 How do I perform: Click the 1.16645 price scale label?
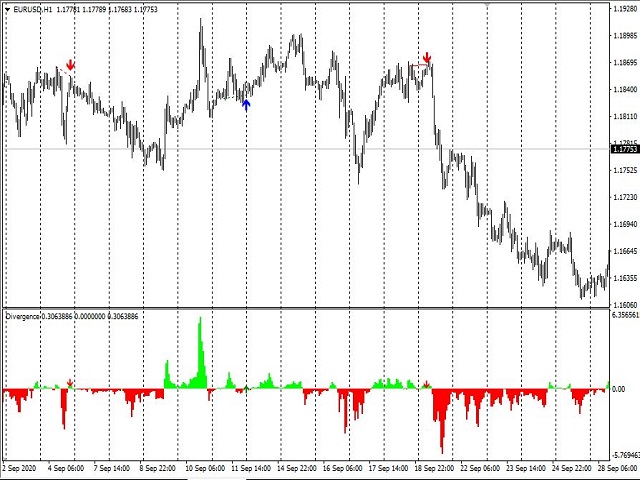[x=623, y=251]
